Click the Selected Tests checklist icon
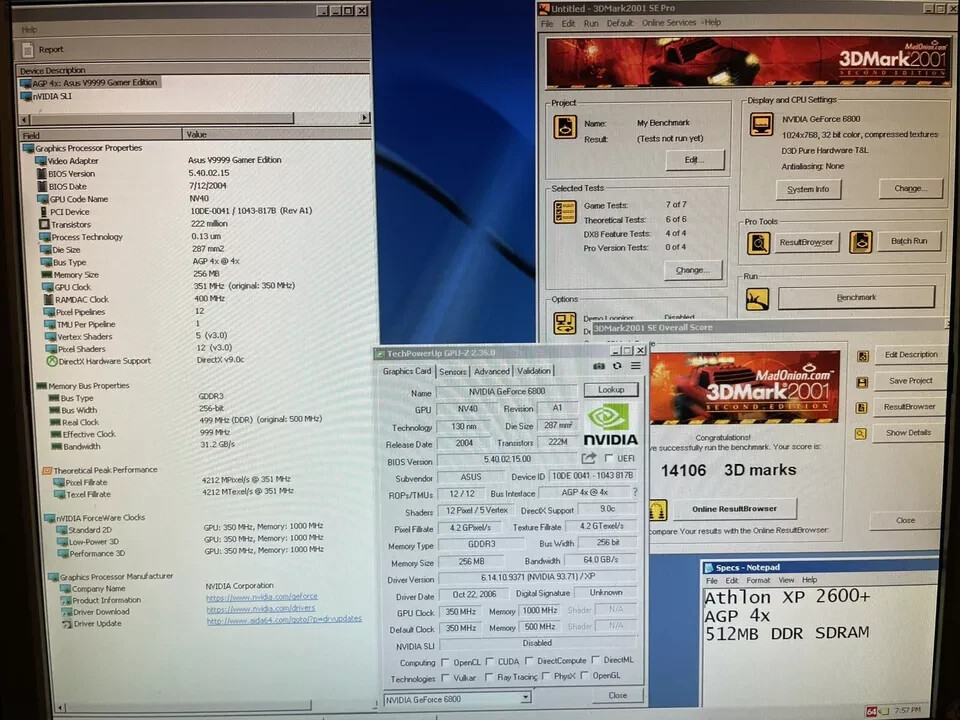 pos(565,211)
